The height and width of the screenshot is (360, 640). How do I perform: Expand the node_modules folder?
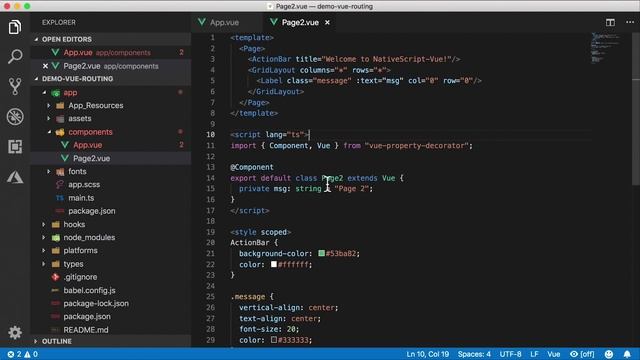tap(44, 237)
